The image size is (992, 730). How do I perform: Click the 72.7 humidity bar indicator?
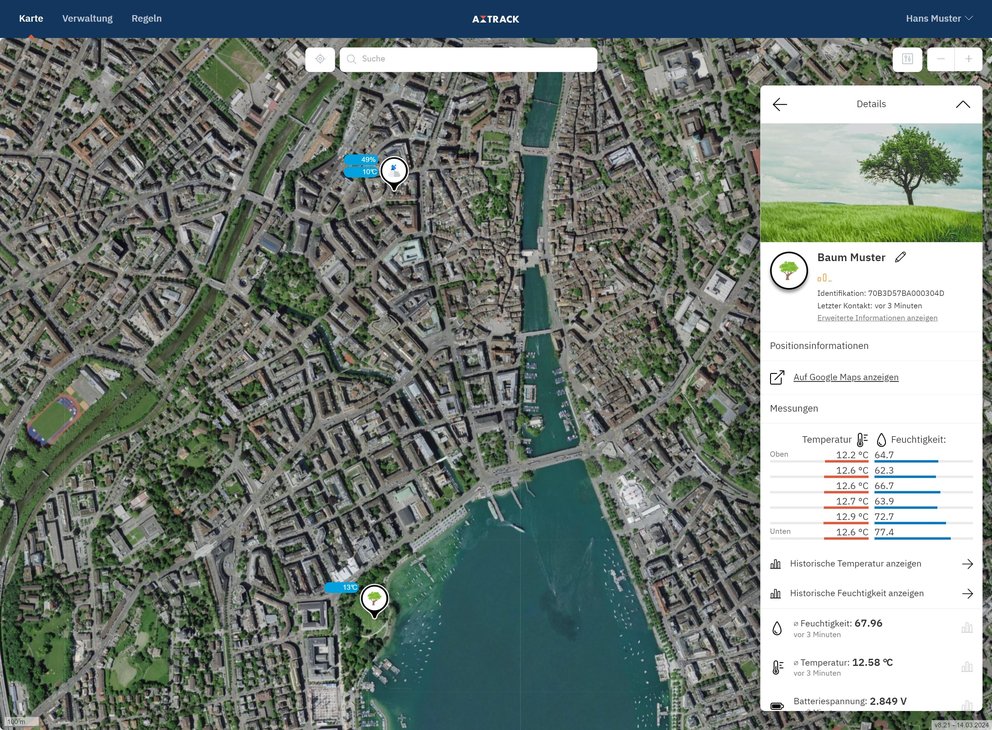(x=910, y=524)
